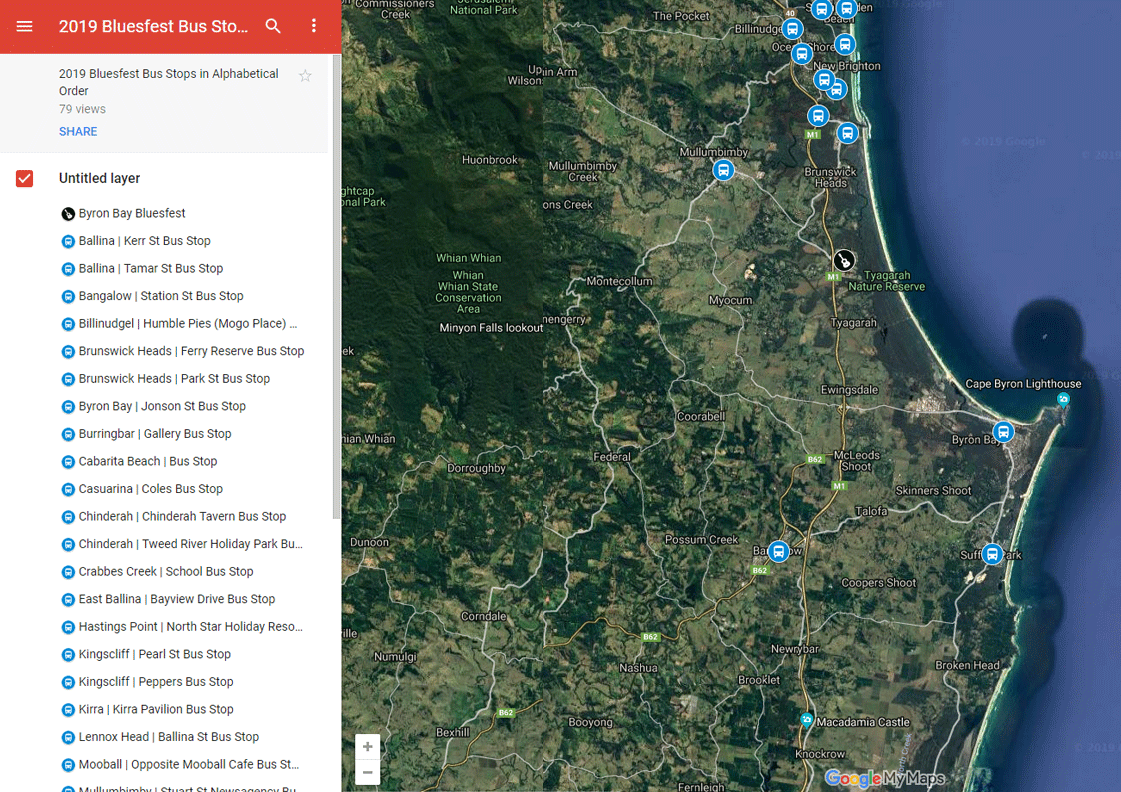Select 'Byron Bay Bluesfest' in the list
1121x792 pixels.
click(132, 213)
